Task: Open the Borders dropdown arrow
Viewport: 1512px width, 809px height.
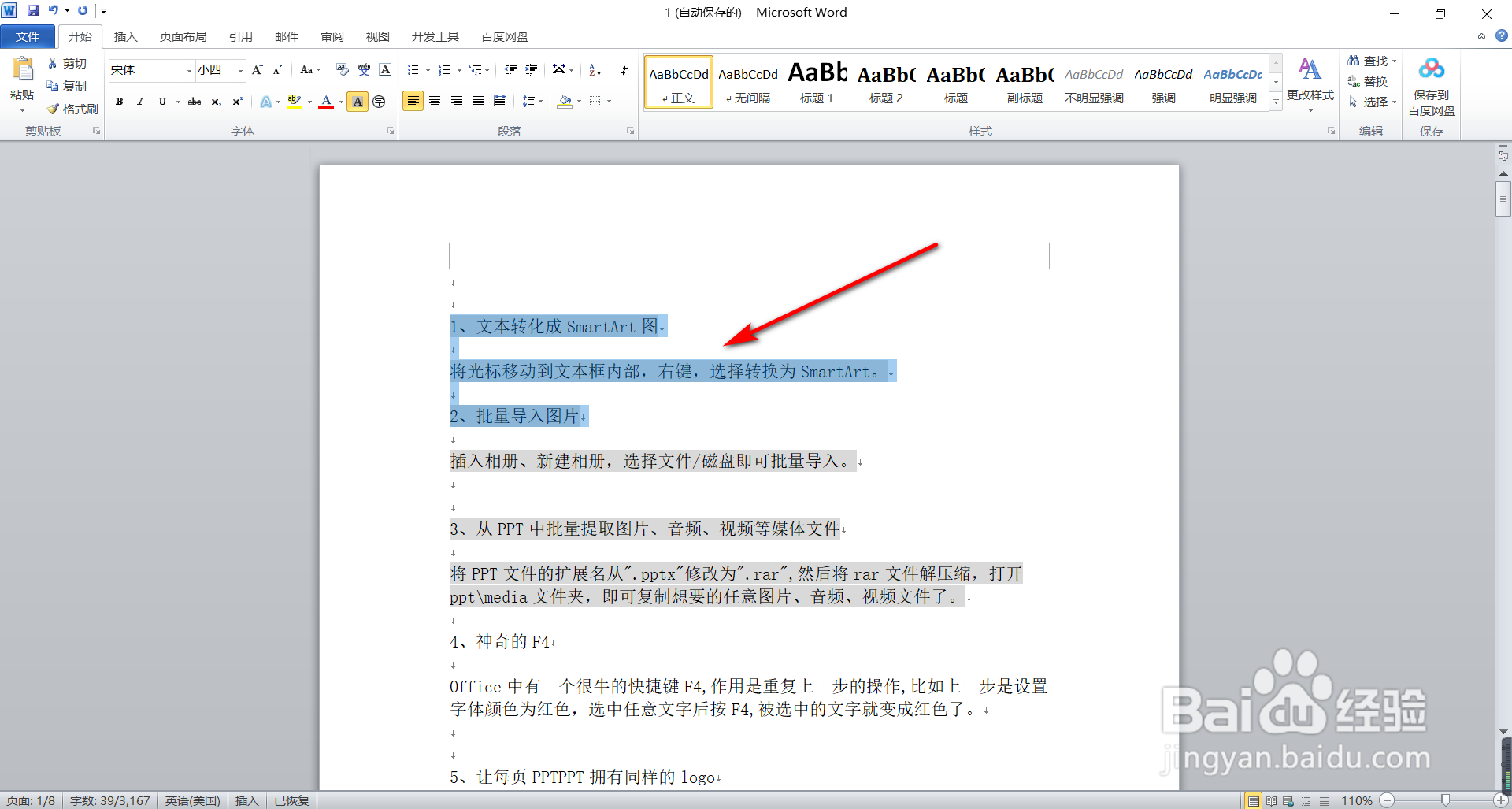Action: (x=609, y=102)
